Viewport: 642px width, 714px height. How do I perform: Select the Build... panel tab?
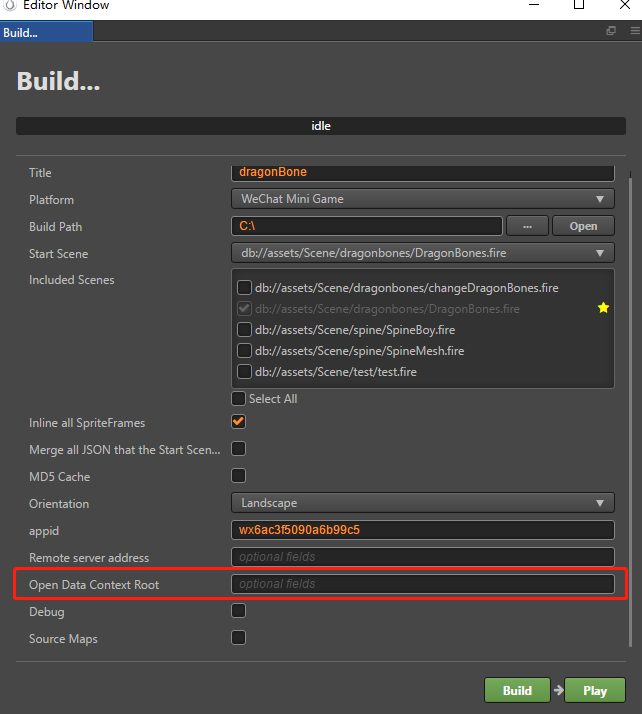45,32
